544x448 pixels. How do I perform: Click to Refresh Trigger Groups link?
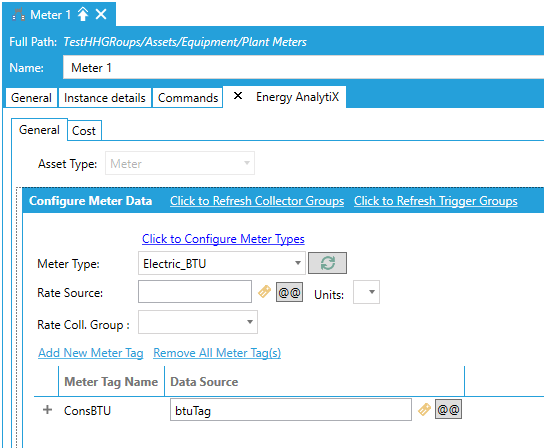[x=436, y=201]
